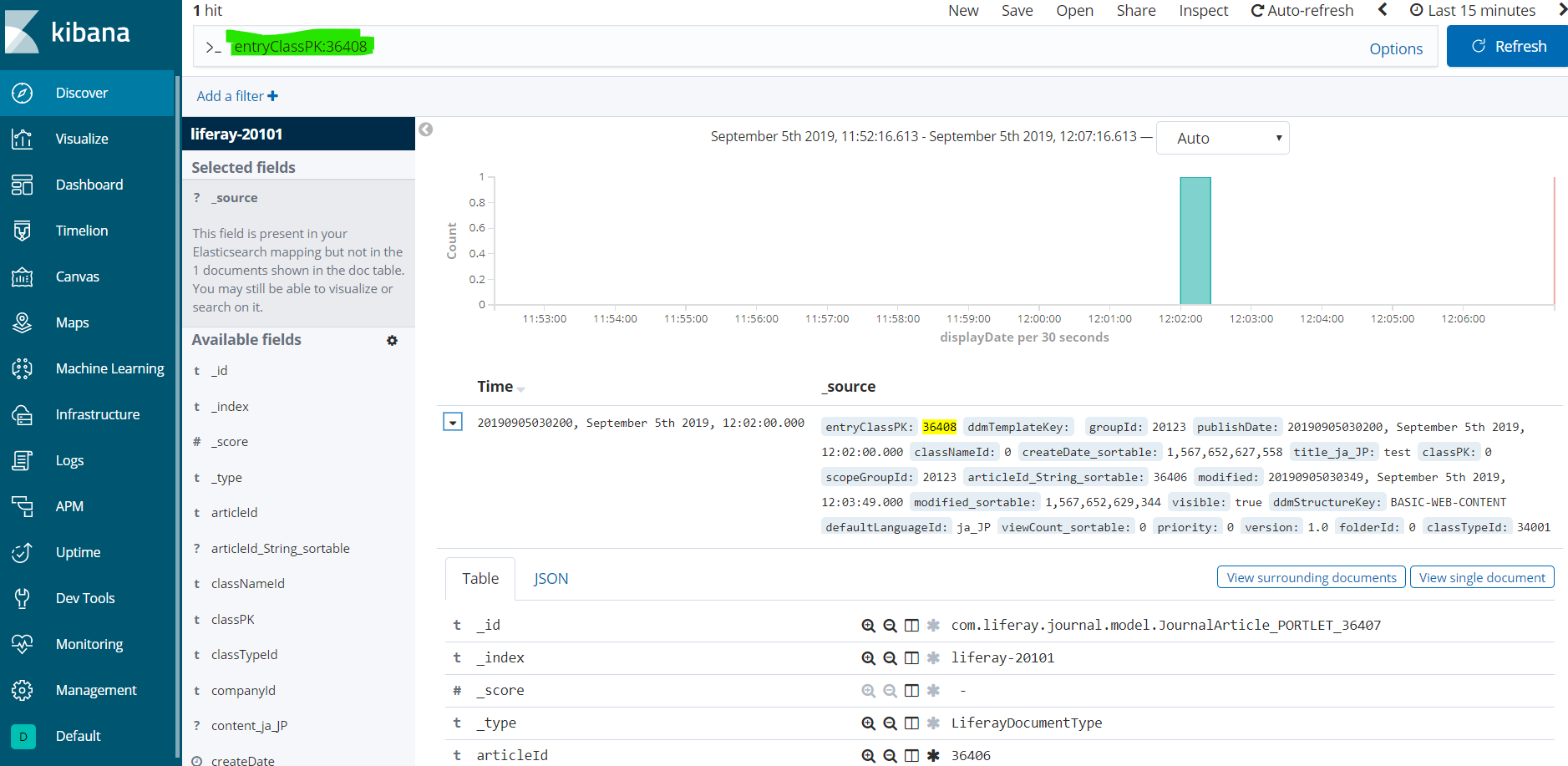Change the liferay-20101 index pattern

pyautogui.click(x=298, y=134)
